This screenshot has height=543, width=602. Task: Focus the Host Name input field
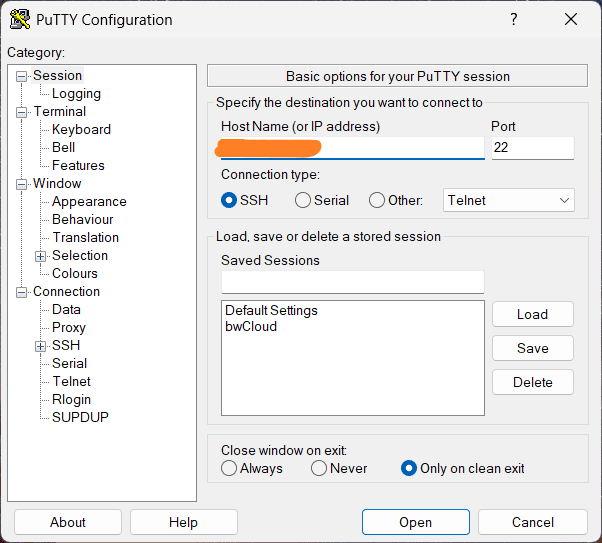(352, 148)
